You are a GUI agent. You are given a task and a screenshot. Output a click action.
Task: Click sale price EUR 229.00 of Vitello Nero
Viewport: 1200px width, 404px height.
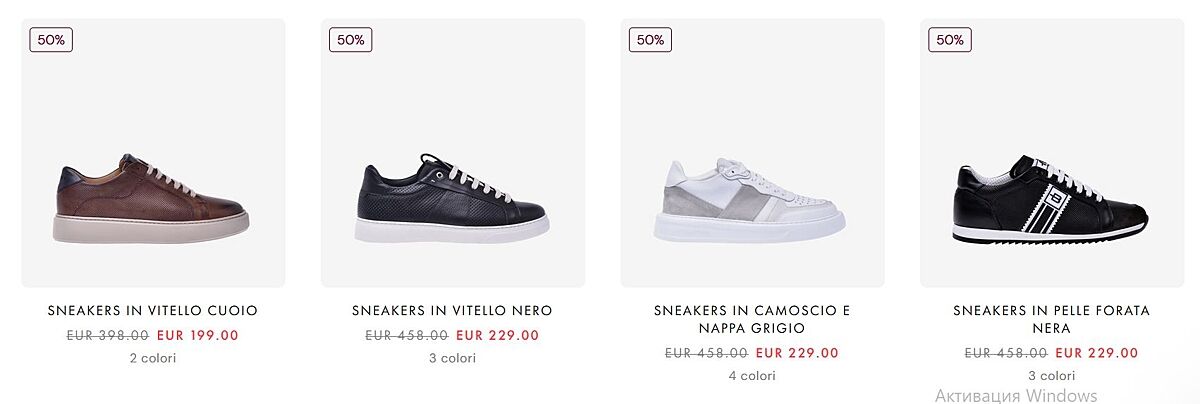point(497,336)
